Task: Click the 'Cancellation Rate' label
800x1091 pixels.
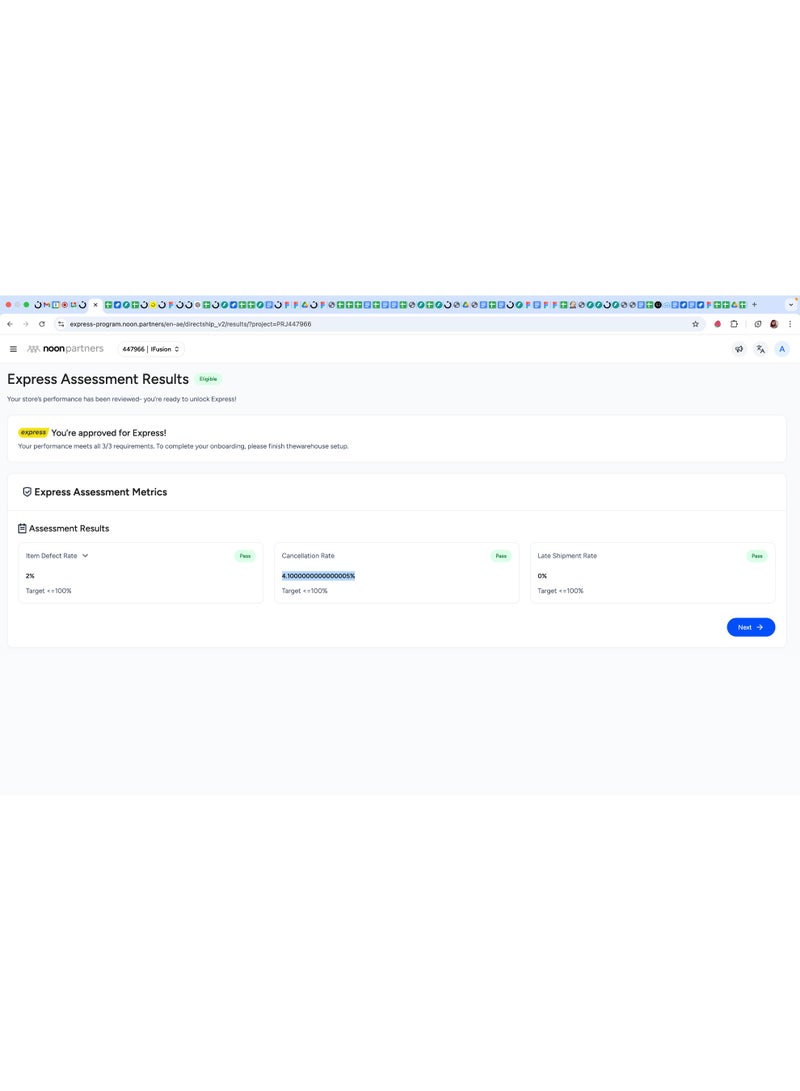Action: coord(308,556)
